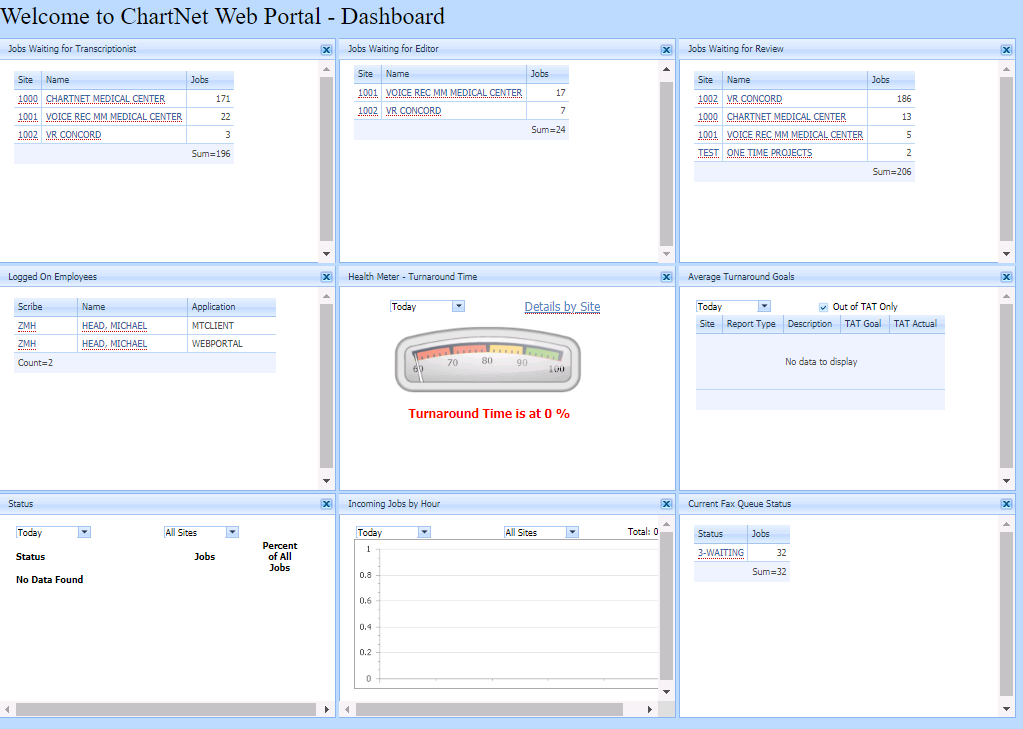Open HEAD, MICHAEL link for WEBPORTAL
This screenshot has width=1023, height=729.
pyautogui.click(x=114, y=344)
